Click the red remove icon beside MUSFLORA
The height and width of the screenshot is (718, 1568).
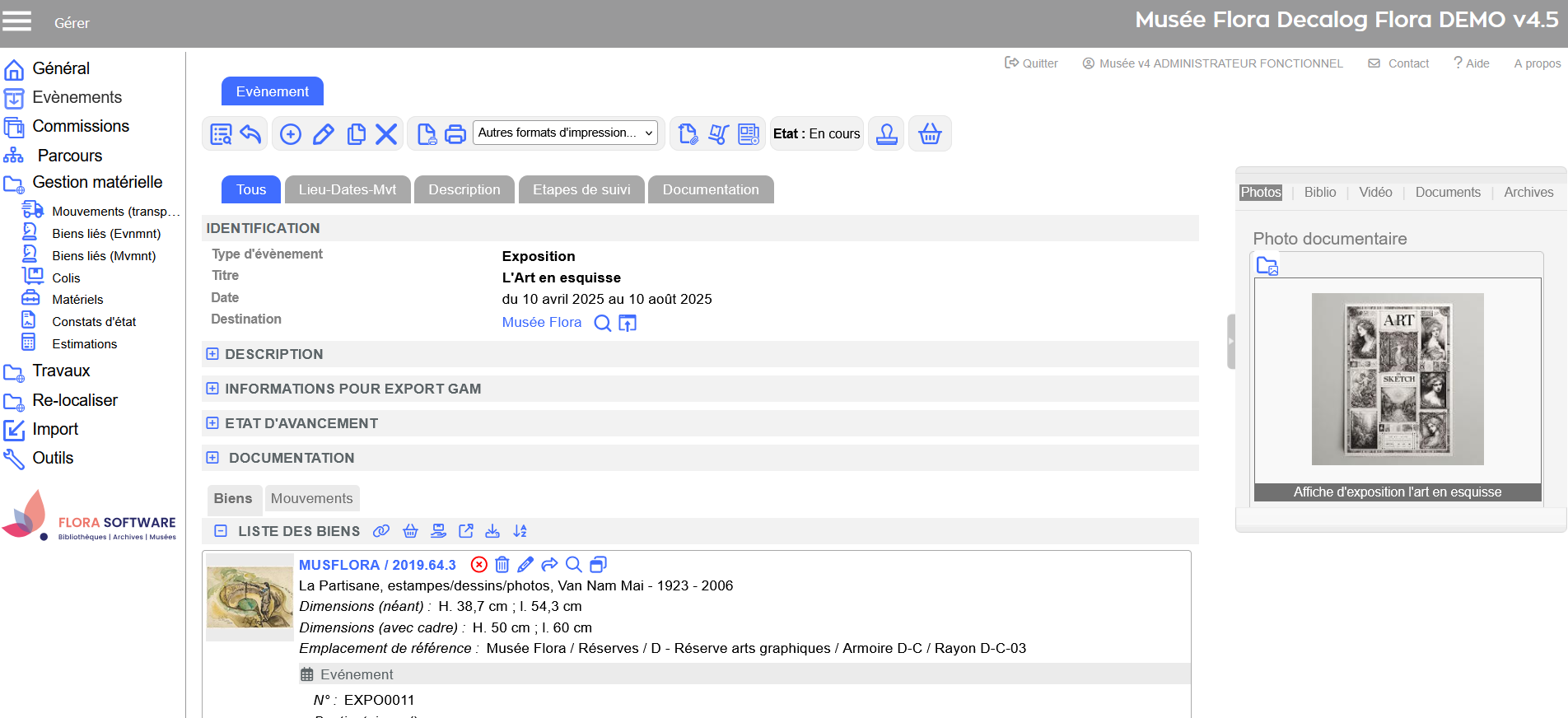pyautogui.click(x=478, y=565)
